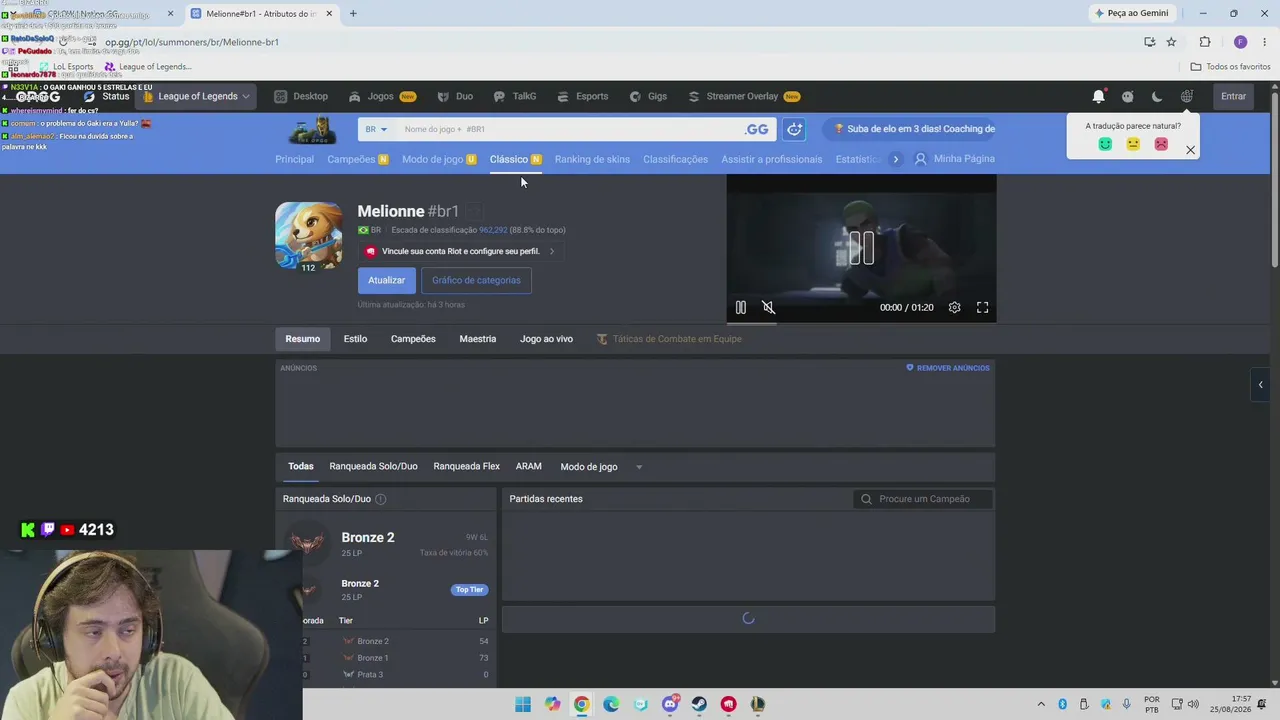1280x720 pixels.
Task: Open a new browser tab
Action: click(x=353, y=13)
